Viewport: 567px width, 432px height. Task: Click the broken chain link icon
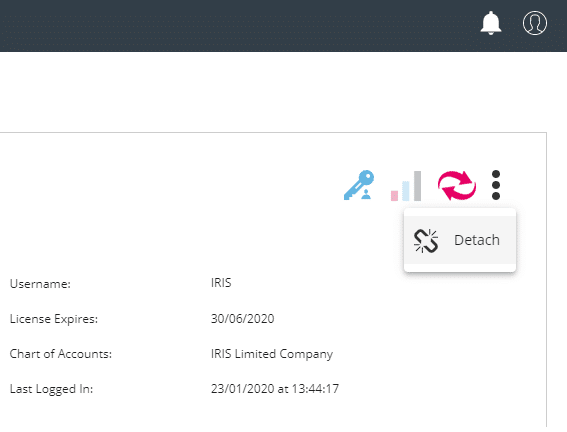(426, 240)
